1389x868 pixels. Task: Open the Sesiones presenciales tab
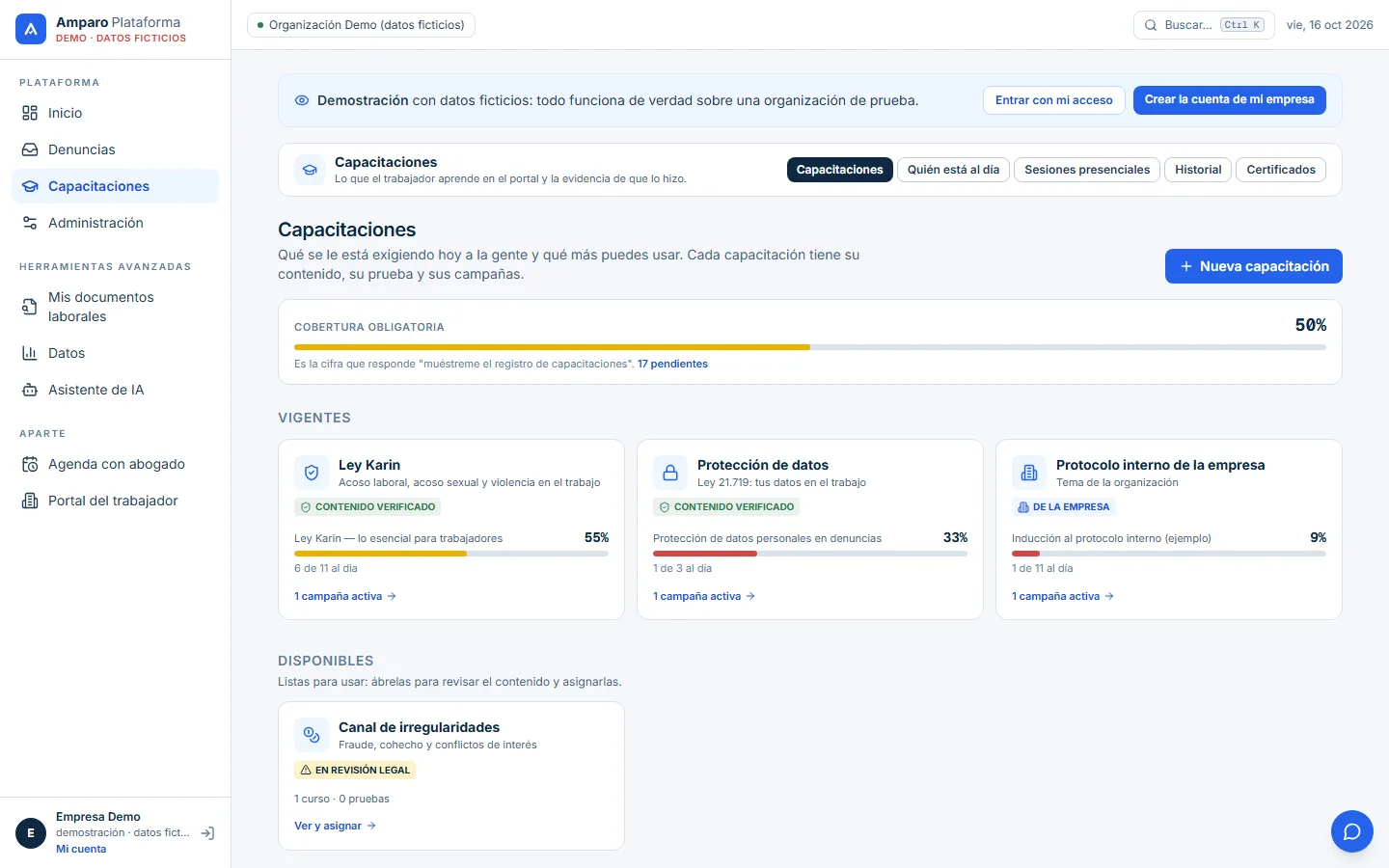point(1087,170)
